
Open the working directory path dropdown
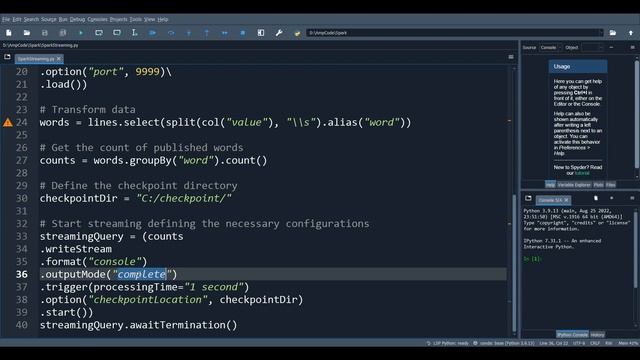(600, 33)
